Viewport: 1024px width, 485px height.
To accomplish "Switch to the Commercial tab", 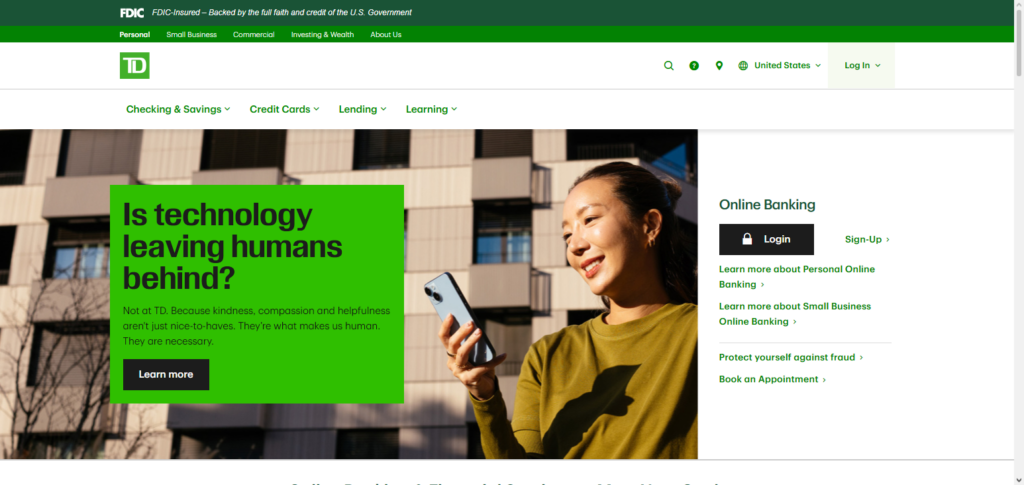I will click(253, 35).
